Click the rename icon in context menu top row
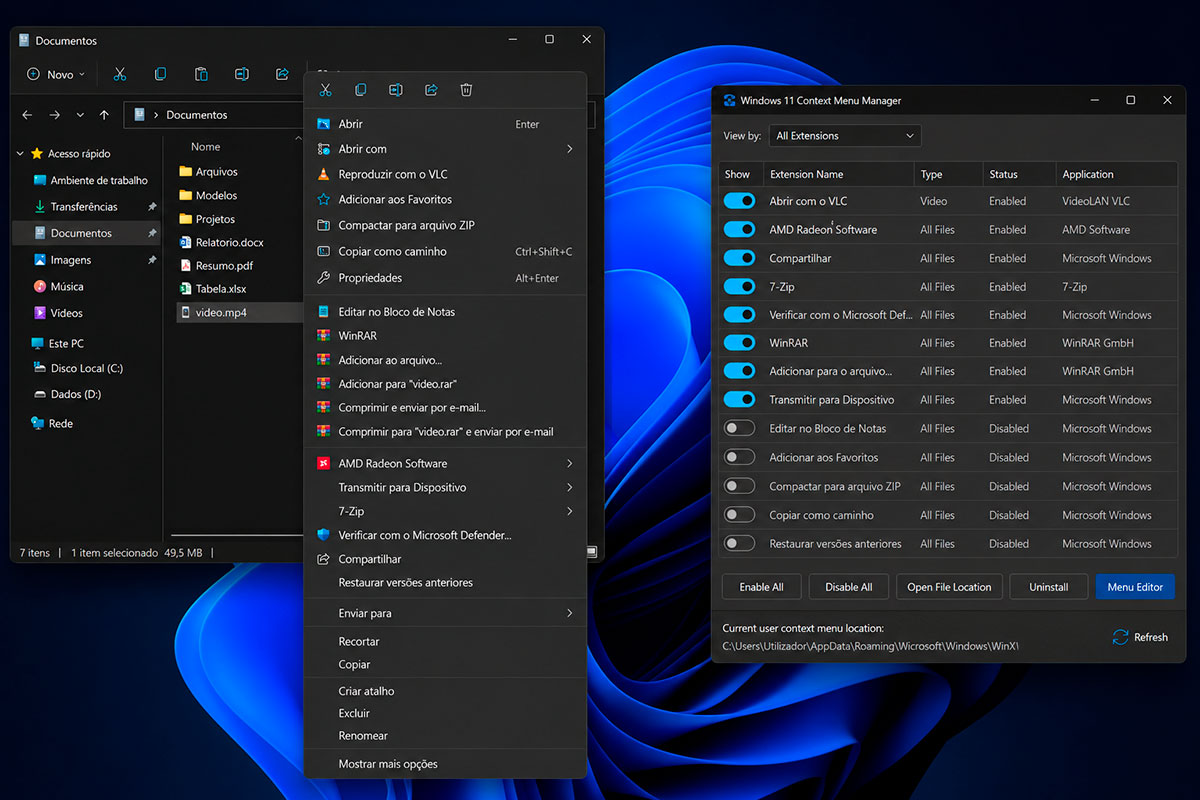This screenshot has height=800, width=1200. click(x=395, y=90)
